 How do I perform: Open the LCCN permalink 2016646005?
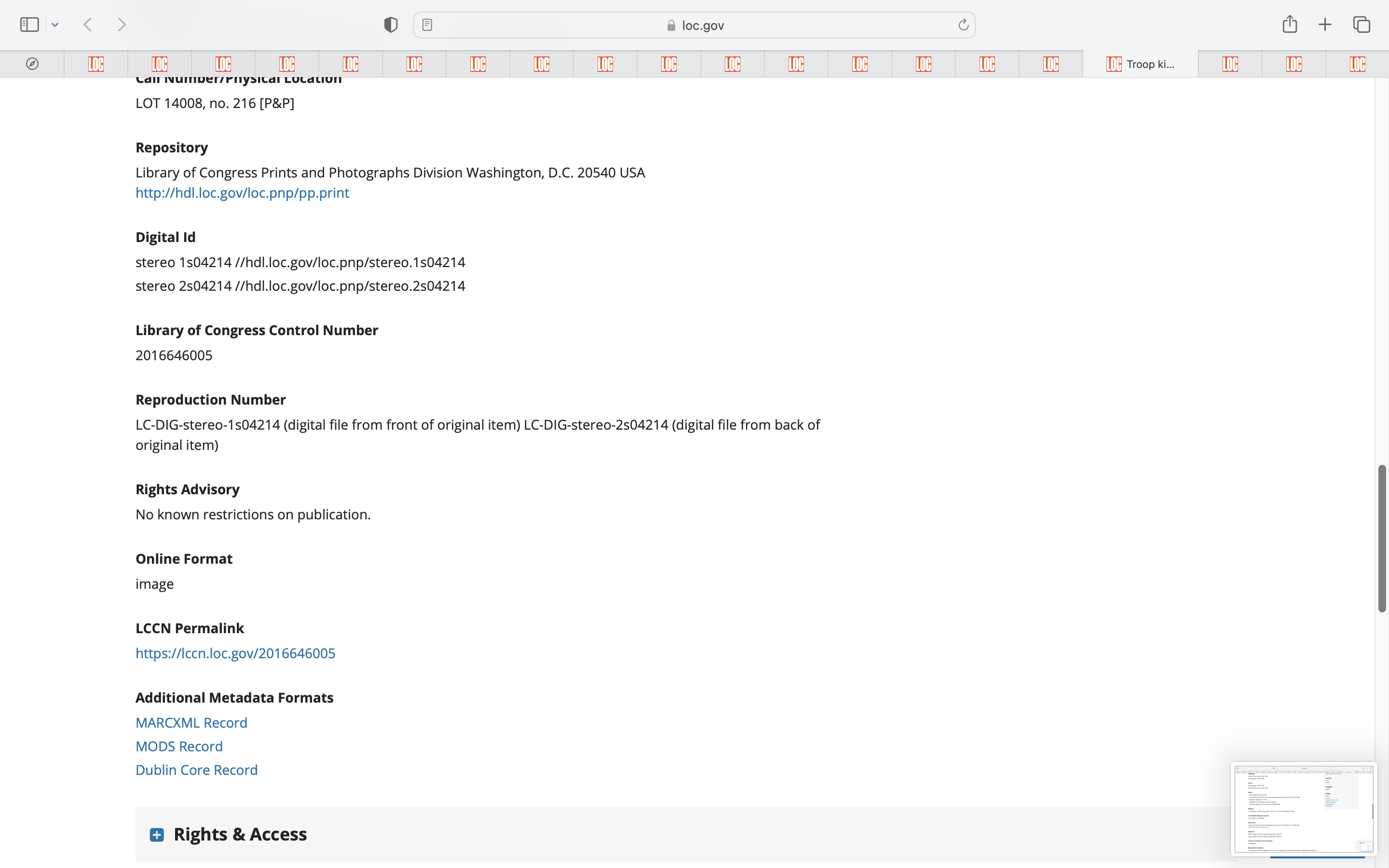[x=235, y=653]
